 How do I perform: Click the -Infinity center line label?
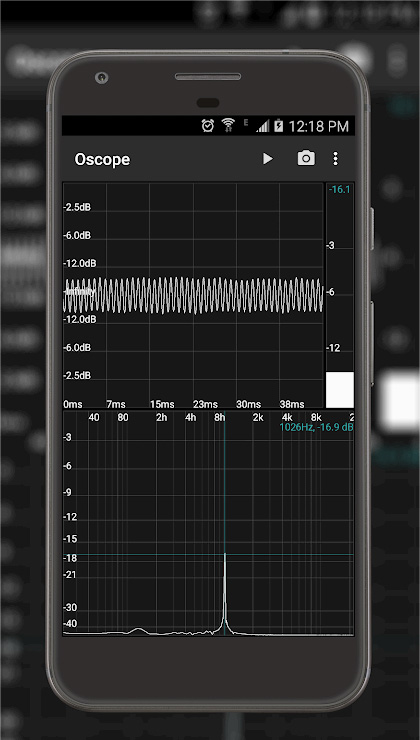tap(79, 292)
